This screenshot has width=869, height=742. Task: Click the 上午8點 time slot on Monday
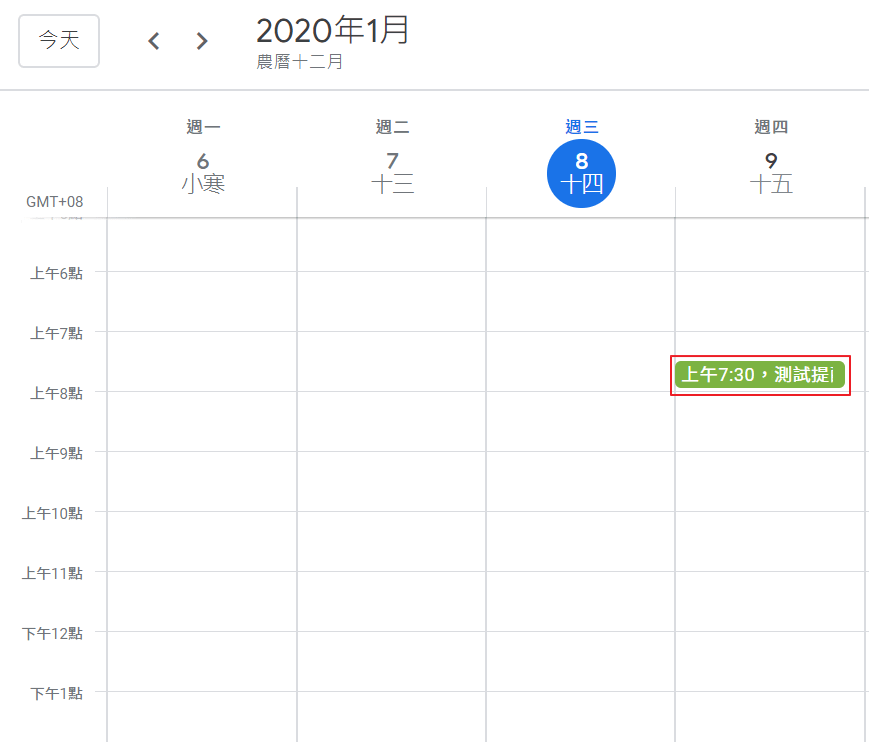click(202, 421)
